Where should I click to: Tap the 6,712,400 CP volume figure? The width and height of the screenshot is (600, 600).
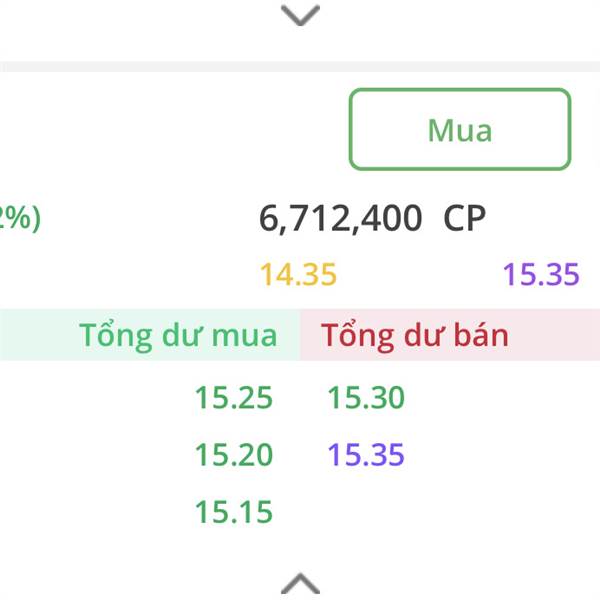[372, 218]
